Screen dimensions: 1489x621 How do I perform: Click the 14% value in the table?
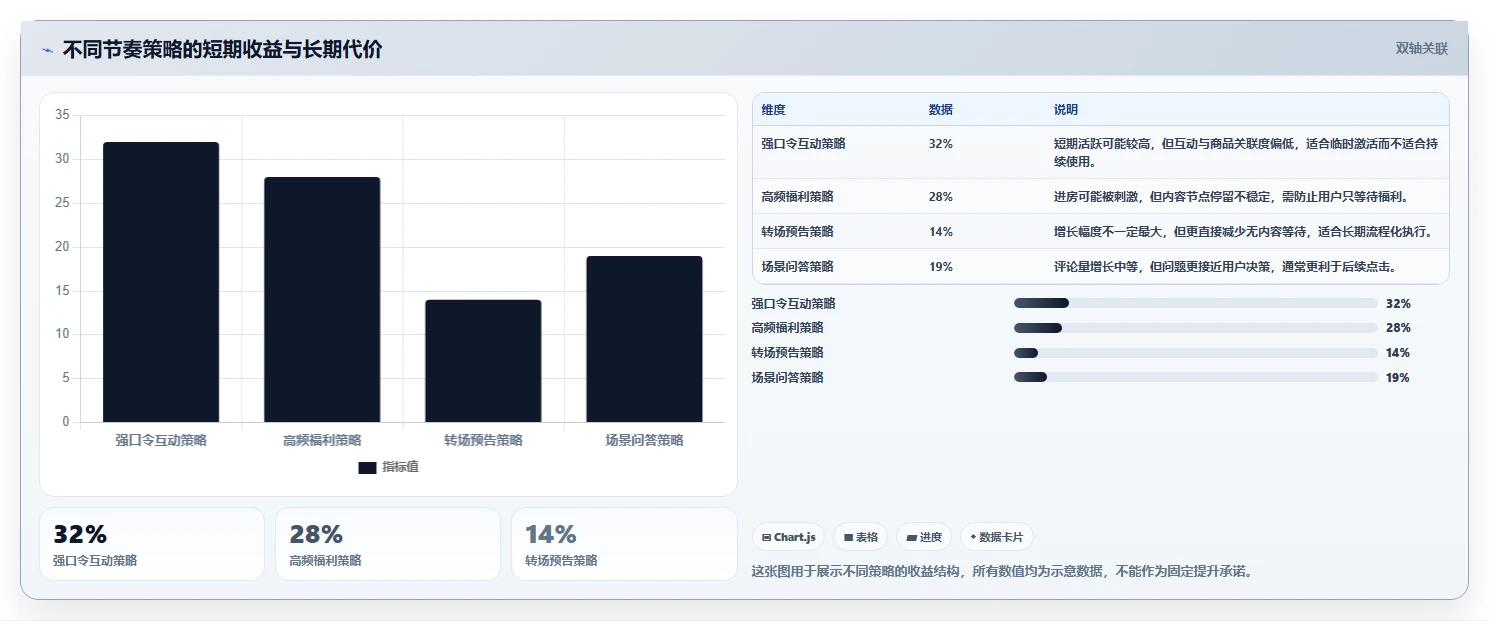(941, 232)
